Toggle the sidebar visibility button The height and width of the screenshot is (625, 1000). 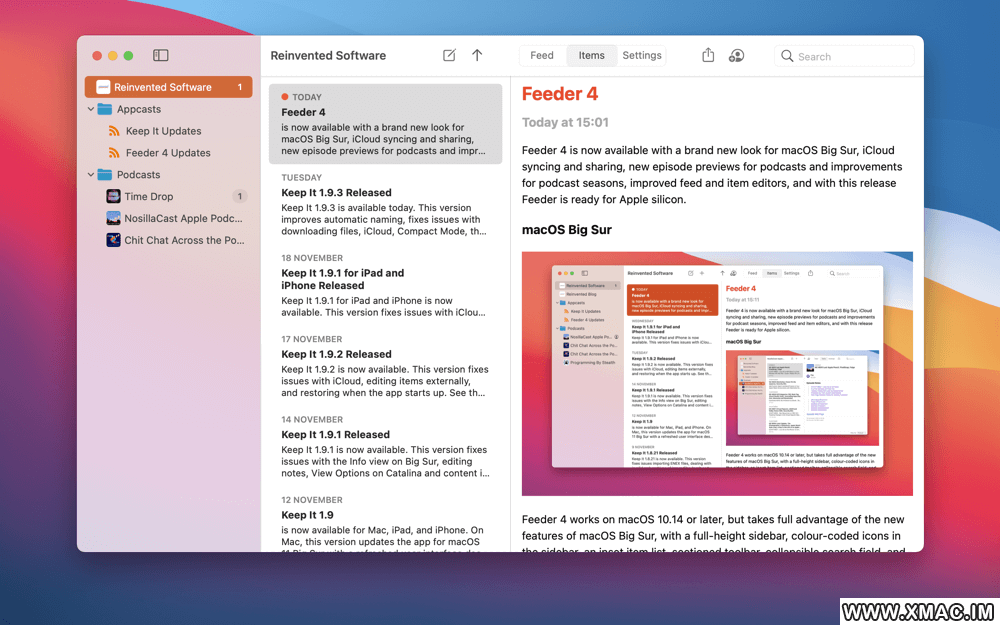coord(160,56)
